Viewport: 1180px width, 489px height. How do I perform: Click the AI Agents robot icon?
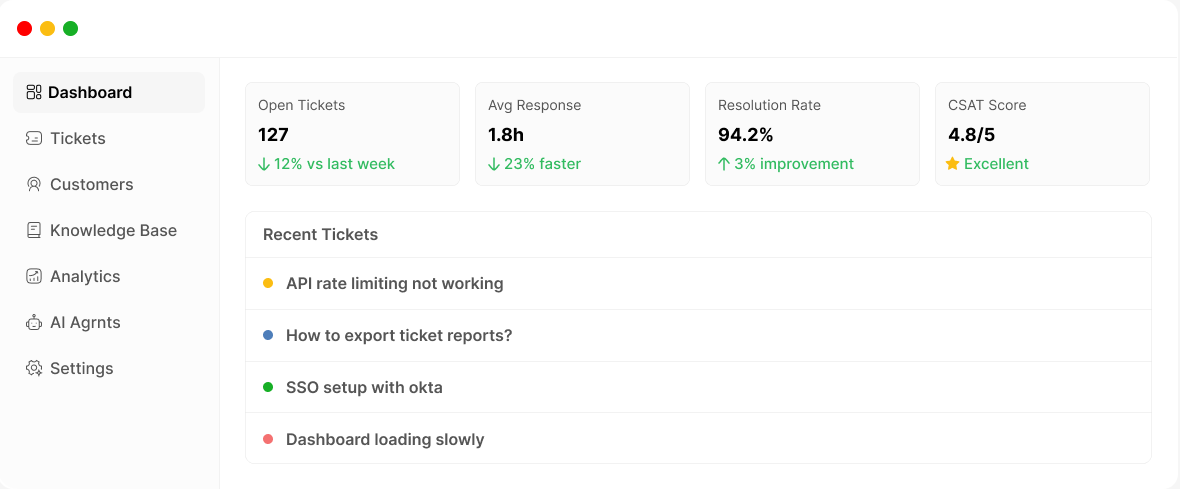tap(34, 322)
